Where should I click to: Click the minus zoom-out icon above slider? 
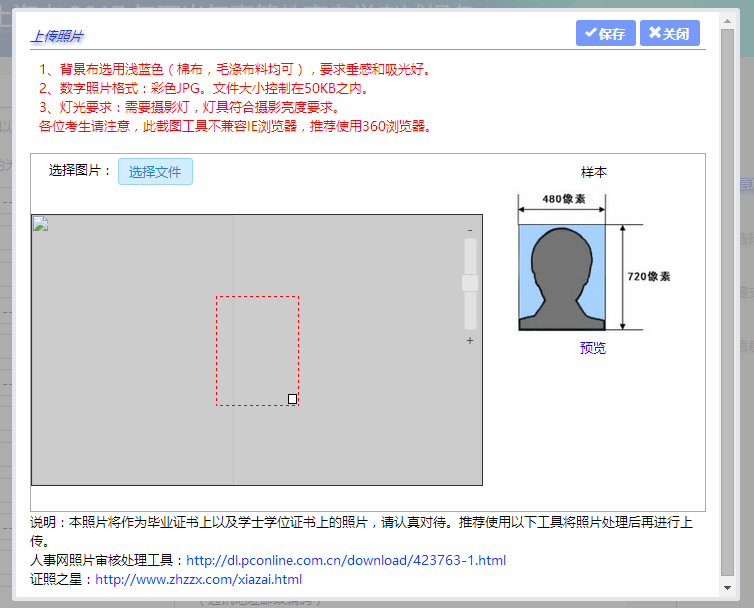(470, 230)
